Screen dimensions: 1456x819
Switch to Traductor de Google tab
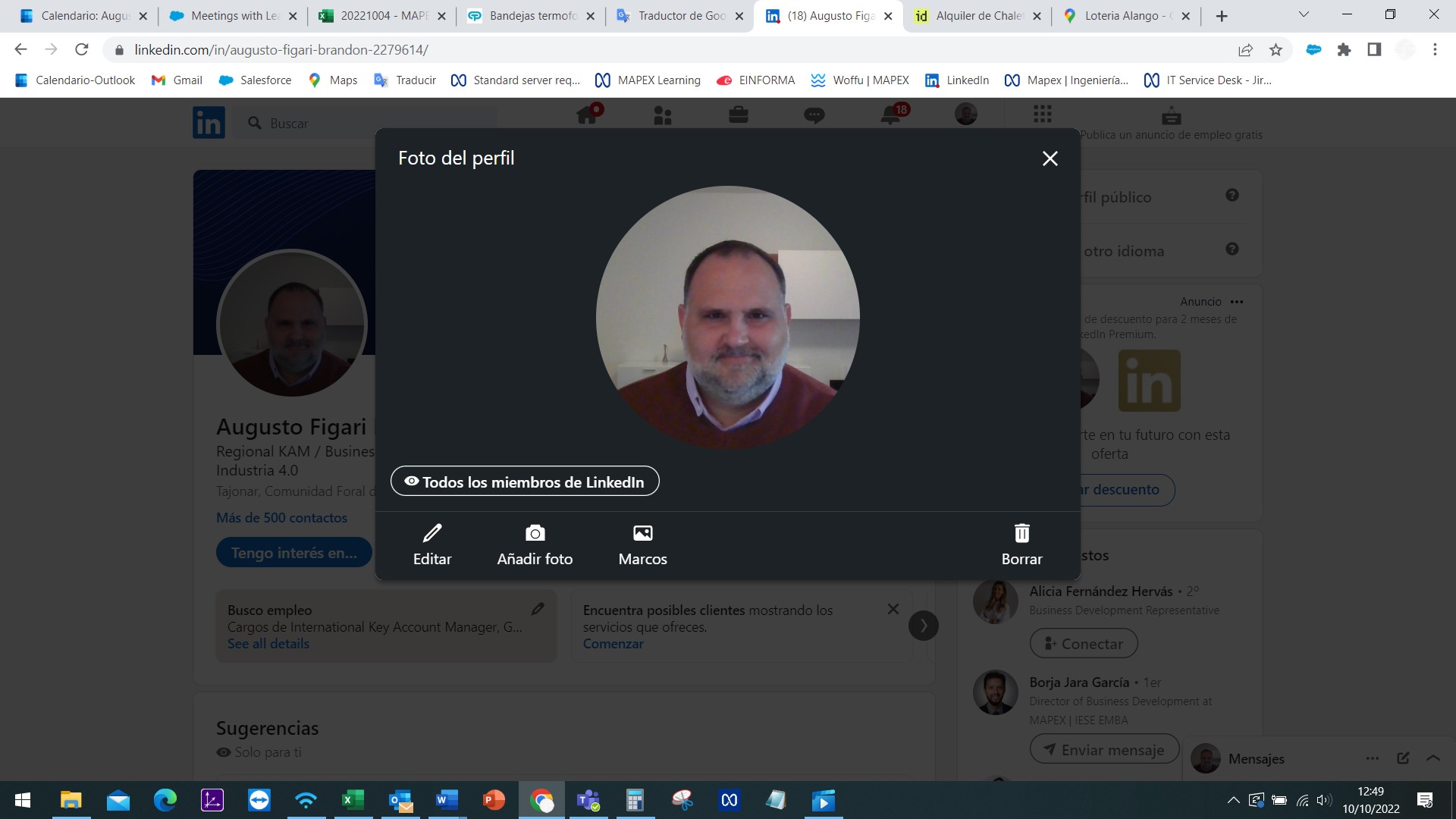[680, 16]
